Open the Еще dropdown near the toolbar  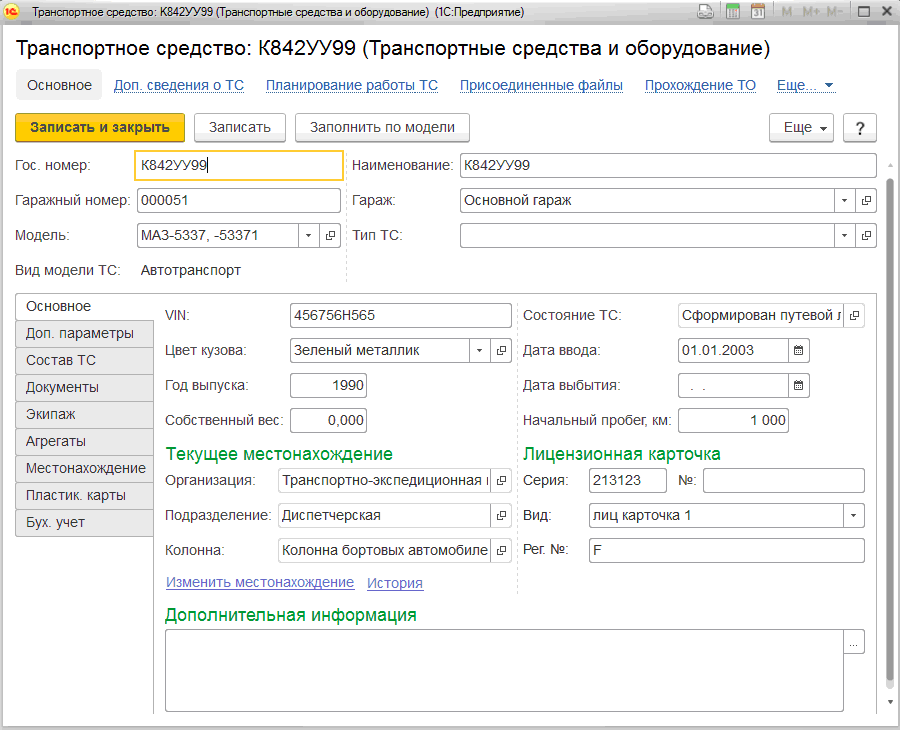(x=799, y=128)
